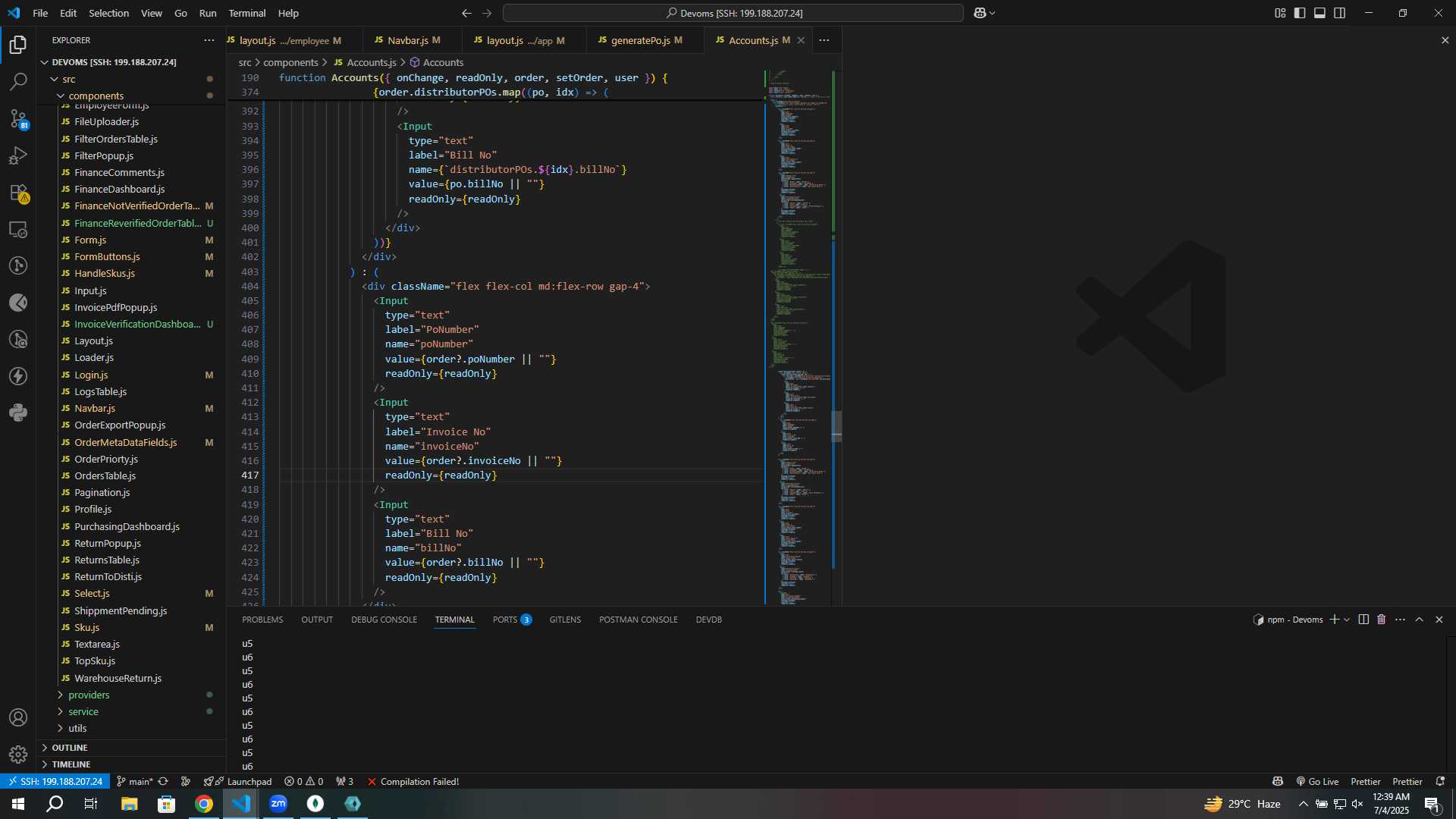
Task: Open Manage gear icon in activity bar
Action: [18, 754]
